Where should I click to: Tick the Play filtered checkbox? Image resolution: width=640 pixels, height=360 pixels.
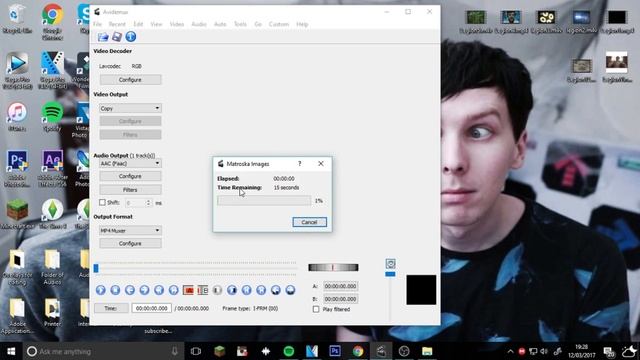316,309
